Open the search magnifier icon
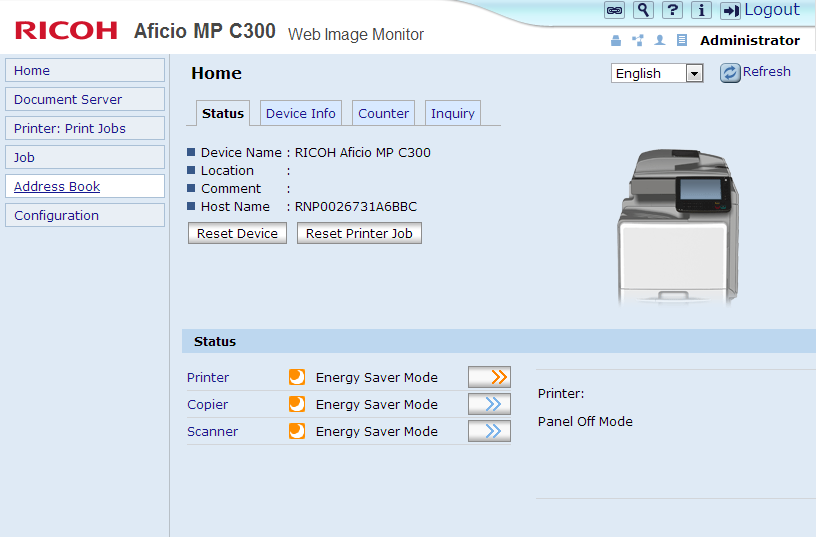 pyautogui.click(x=644, y=10)
